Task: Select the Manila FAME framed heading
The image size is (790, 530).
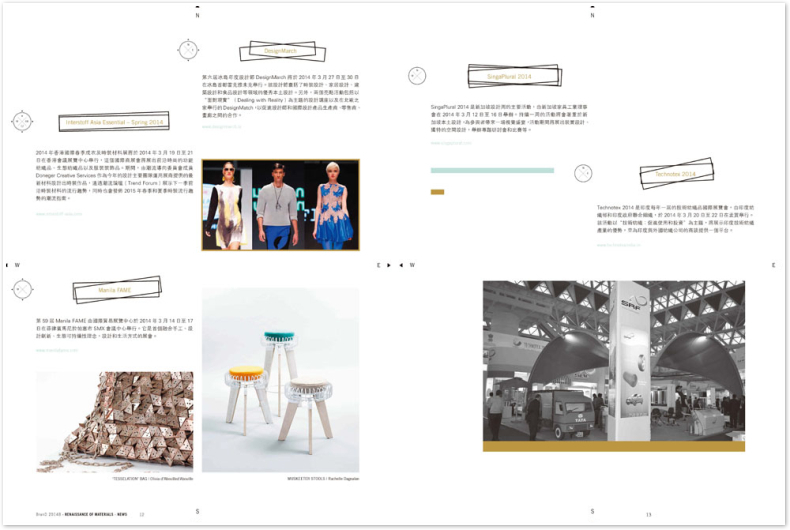Action: pyautogui.click(x=117, y=290)
